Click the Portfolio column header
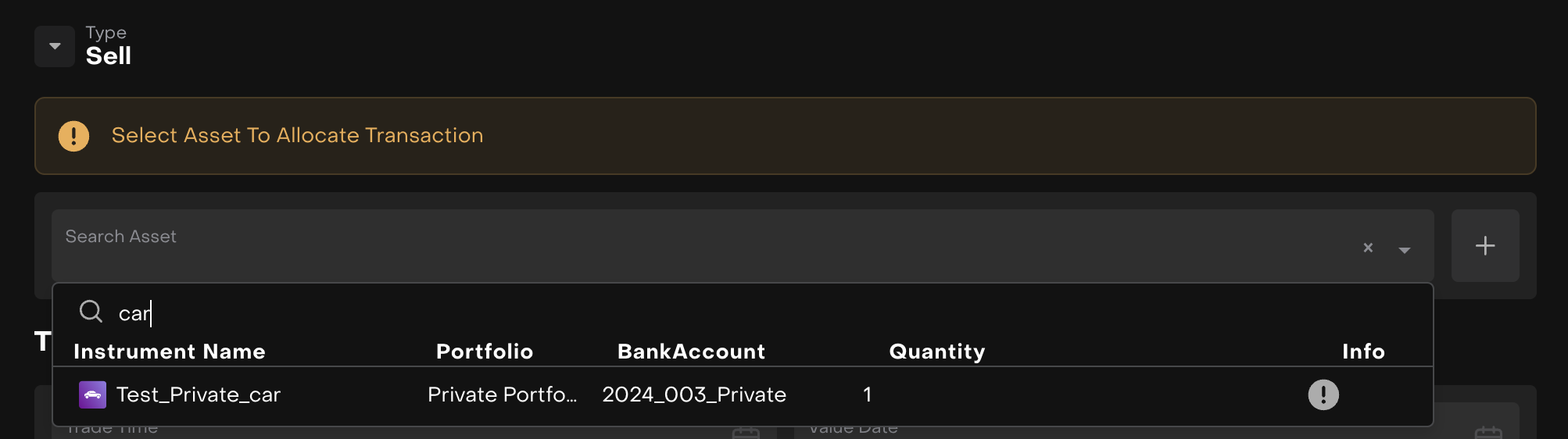Image resolution: width=1568 pixels, height=439 pixels. point(484,352)
